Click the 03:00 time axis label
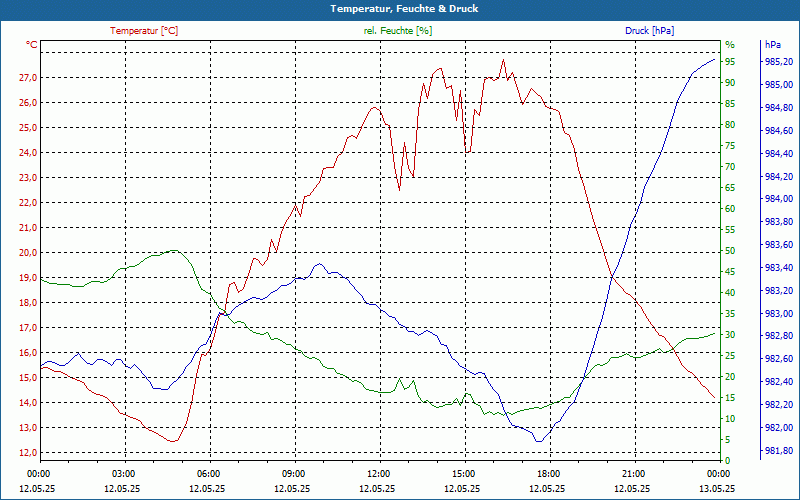The width and height of the screenshot is (800, 500). [122, 473]
